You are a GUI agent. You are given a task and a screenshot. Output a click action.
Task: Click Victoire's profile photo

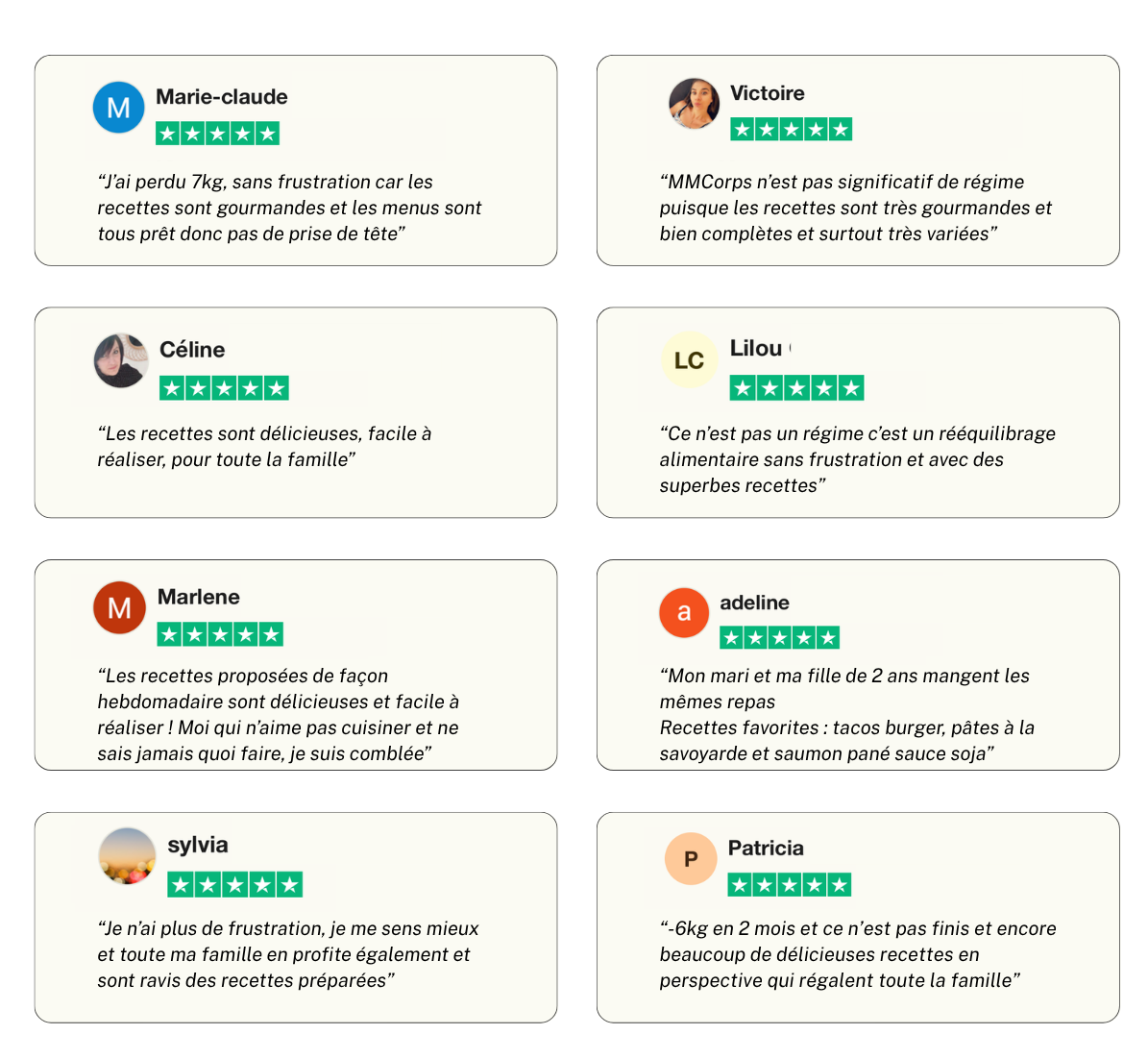(694, 104)
